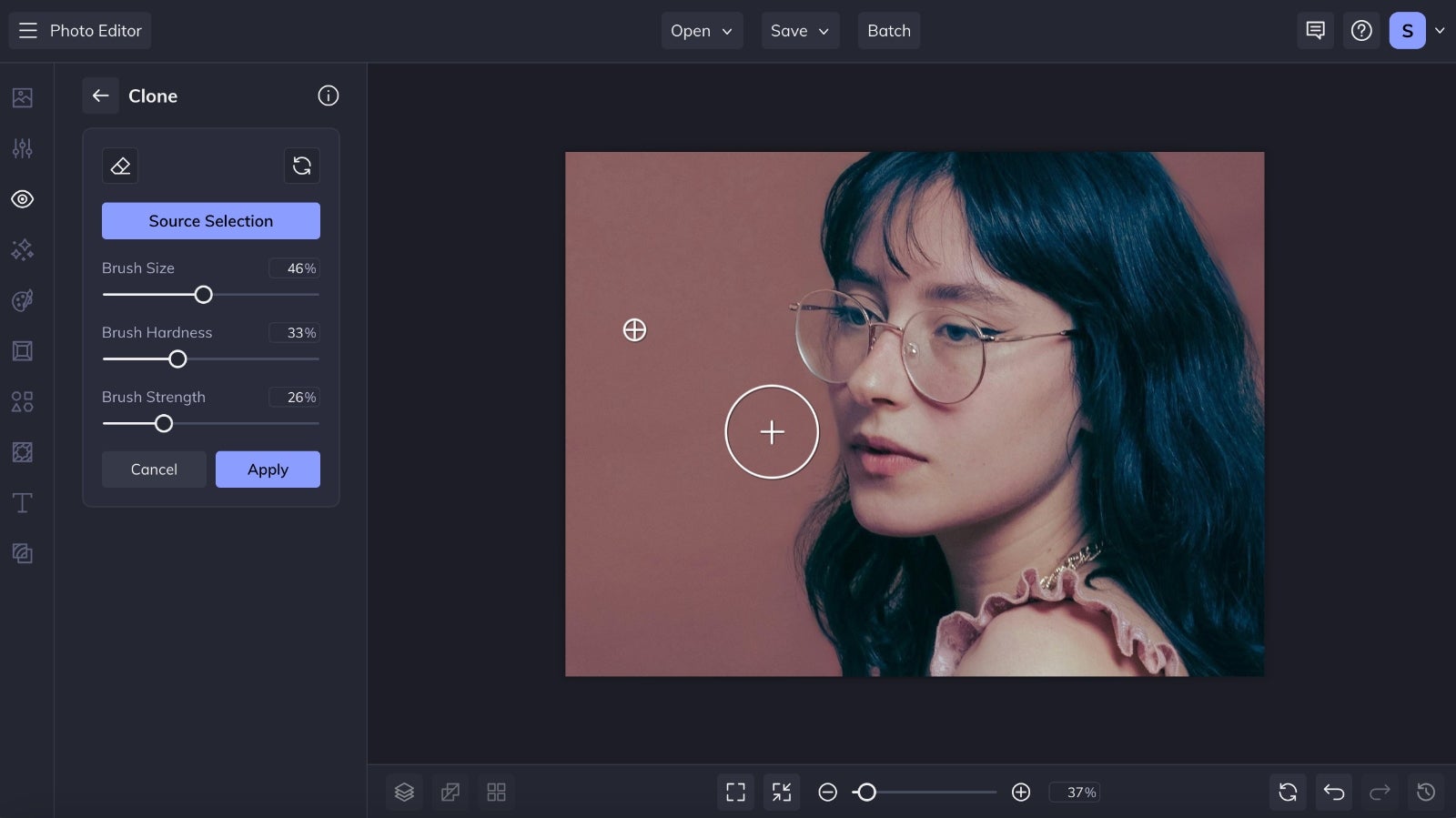Open the Text tool in sidebar
Image resolution: width=1456 pixels, height=818 pixels.
(x=23, y=502)
